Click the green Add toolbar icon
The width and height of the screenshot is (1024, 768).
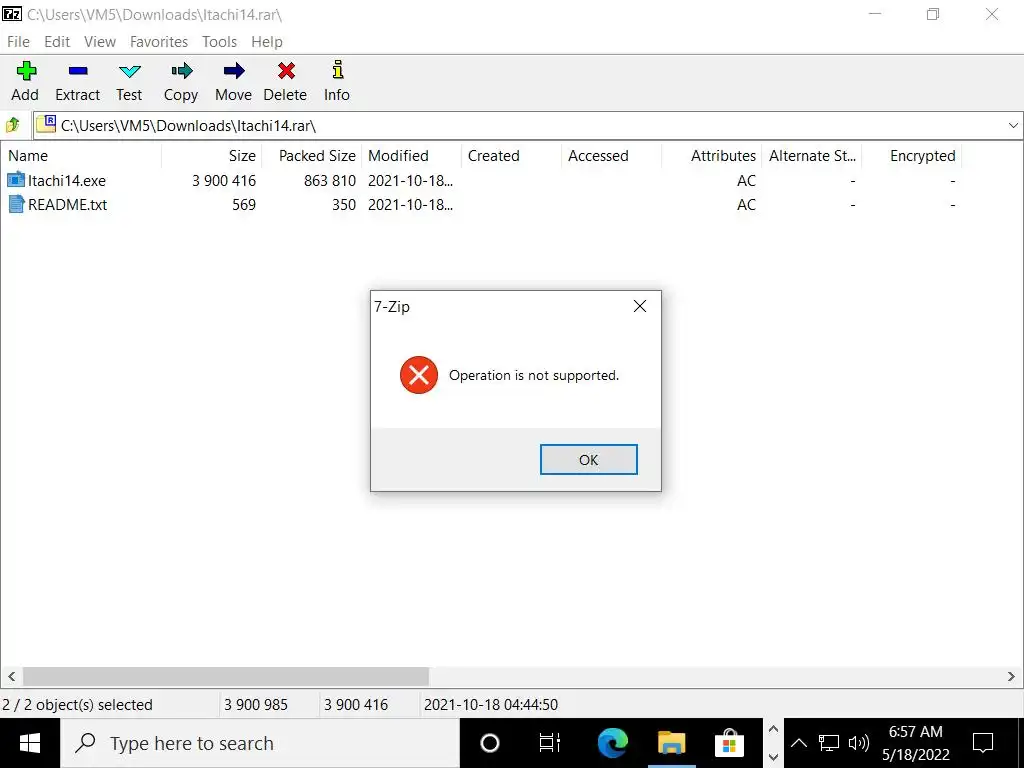point(26,71)
